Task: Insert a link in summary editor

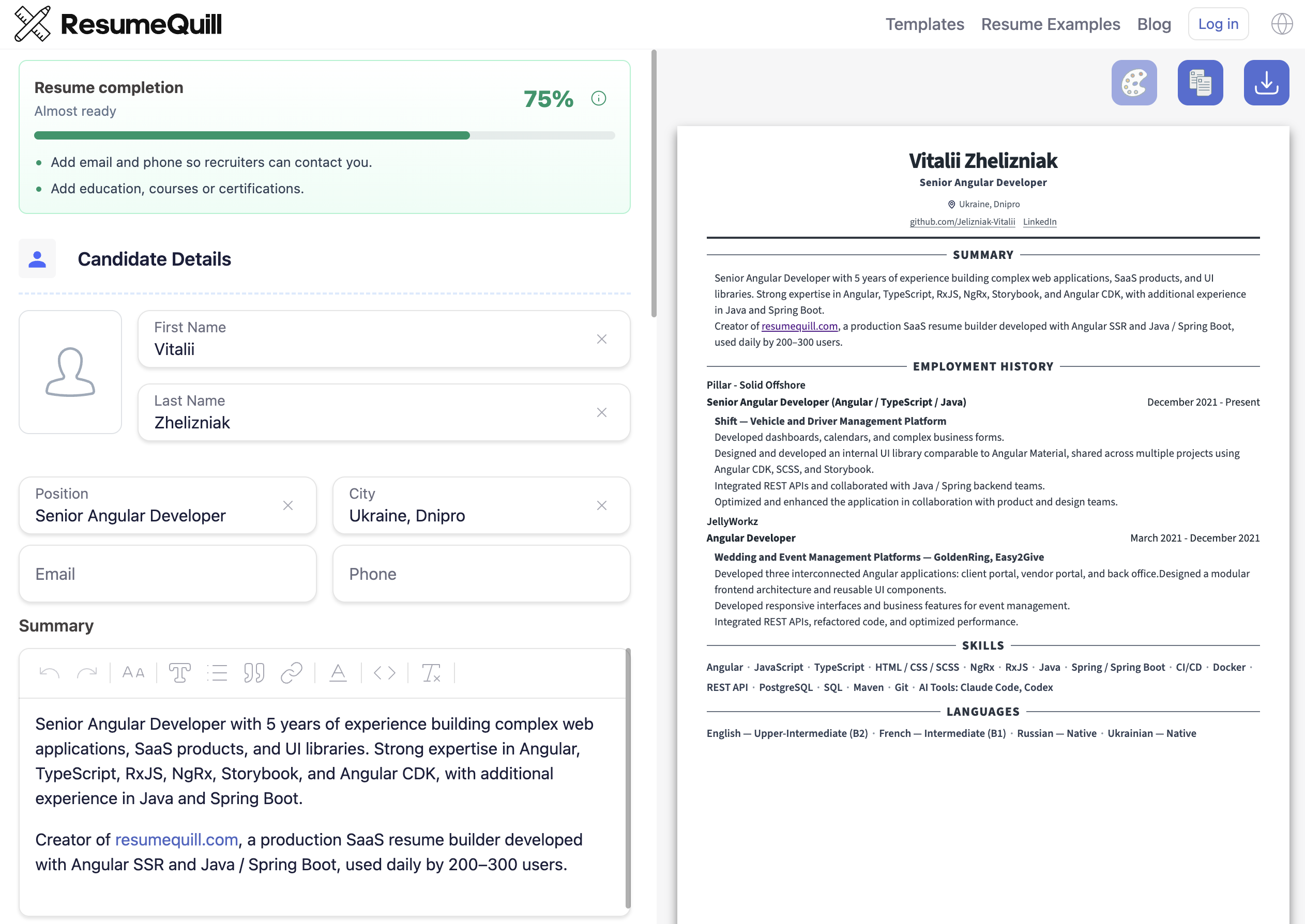Action: [x=292, y=673]
